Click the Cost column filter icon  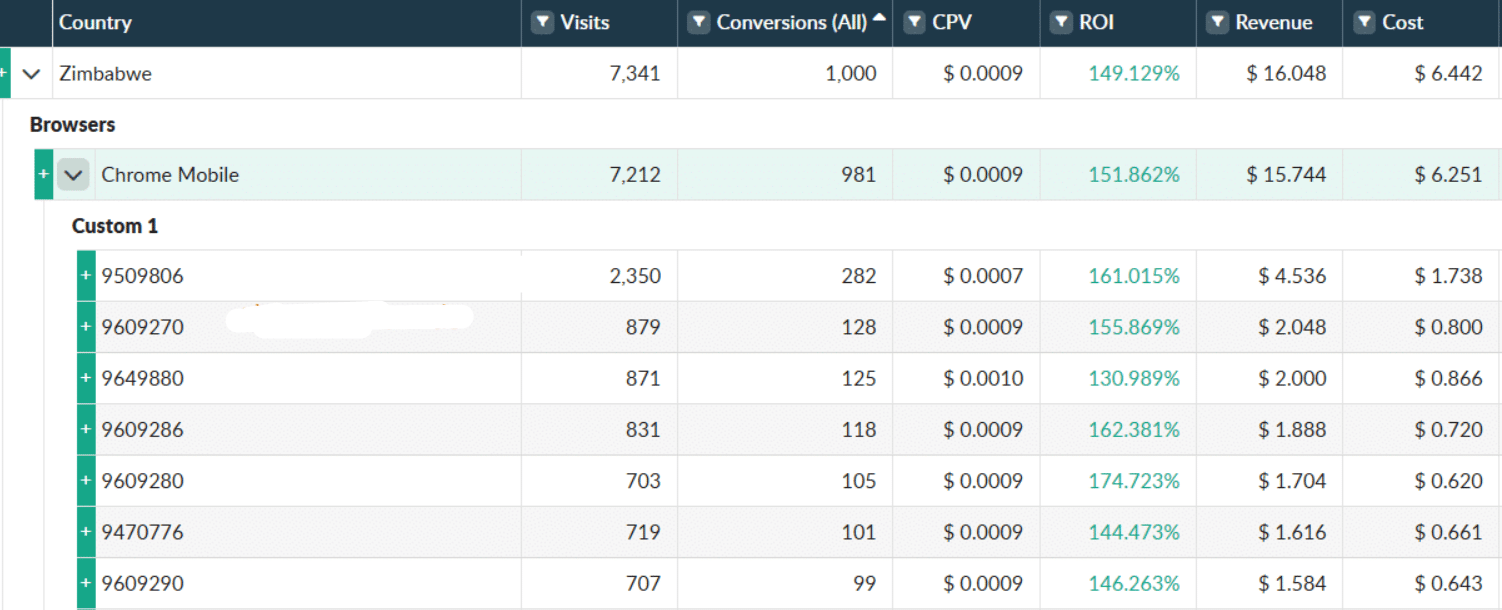click(x=1364, y=22)
